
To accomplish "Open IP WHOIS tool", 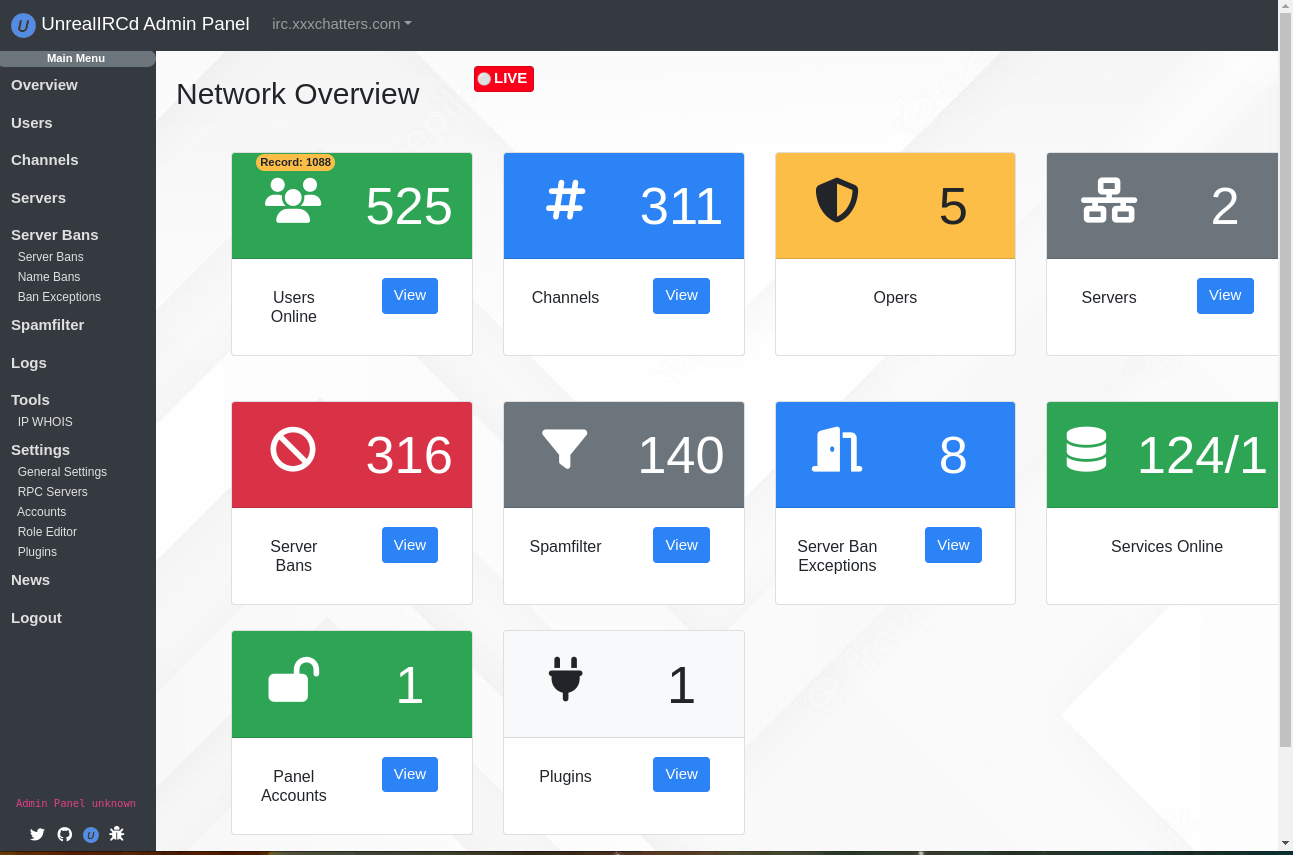I will coord(45,422).
